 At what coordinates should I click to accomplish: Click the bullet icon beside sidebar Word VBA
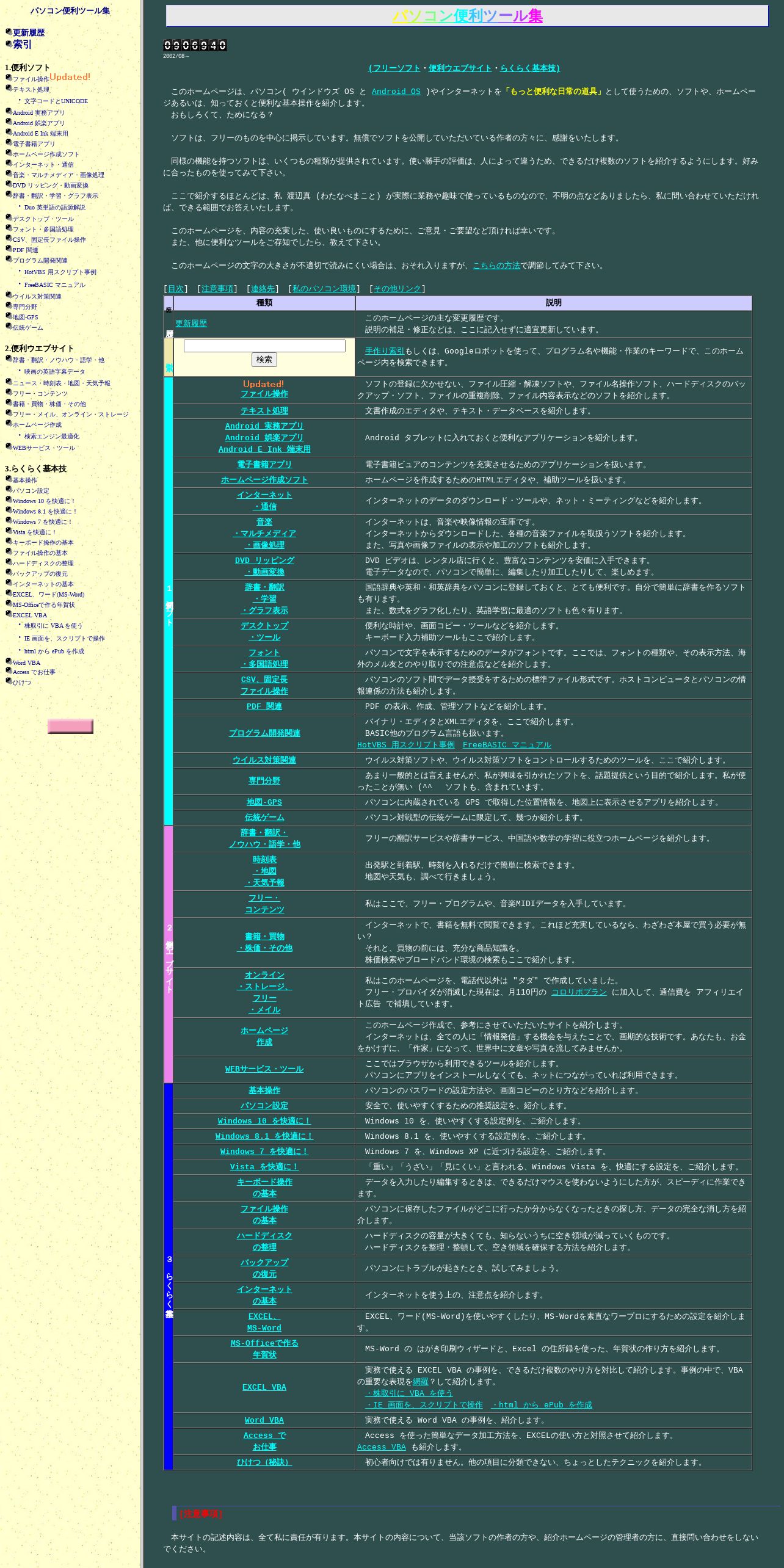9,661
